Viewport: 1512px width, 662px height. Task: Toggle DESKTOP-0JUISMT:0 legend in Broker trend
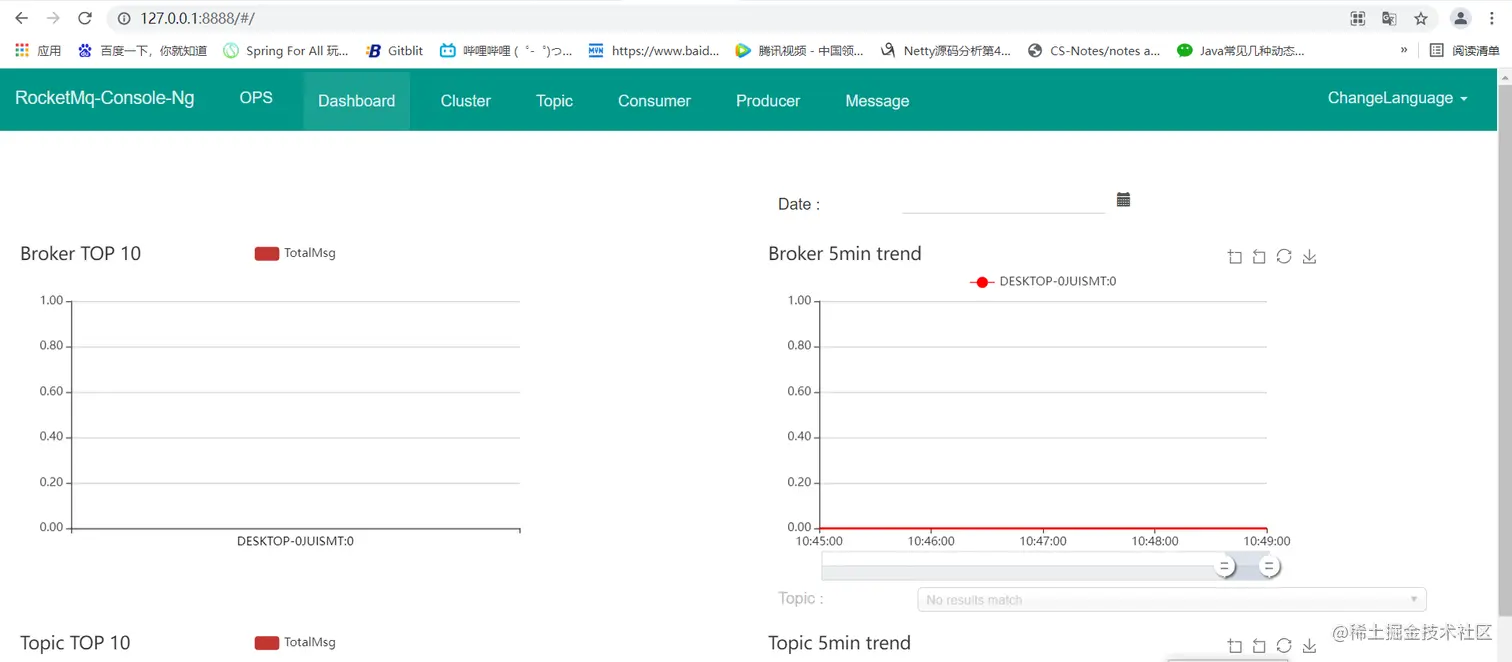1043,282
